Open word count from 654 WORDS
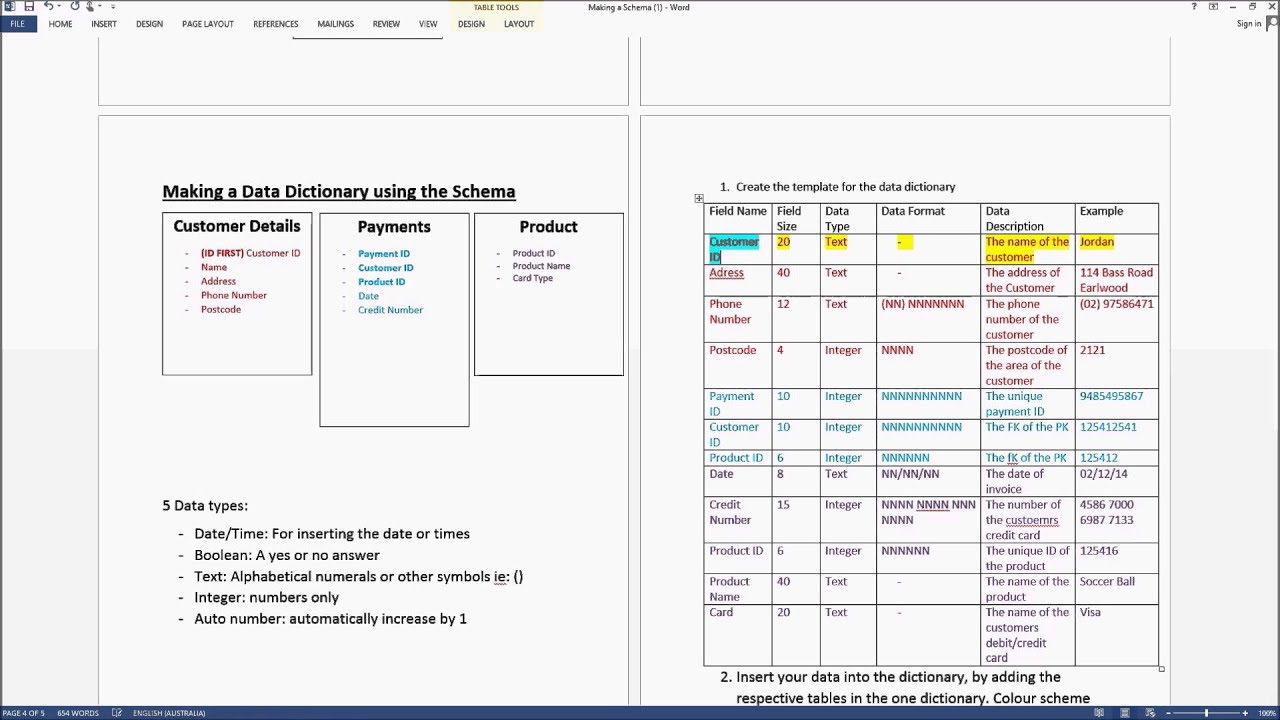Image resolution: width=1280 pixels, height=720 pixels. [x=78, y=713]
